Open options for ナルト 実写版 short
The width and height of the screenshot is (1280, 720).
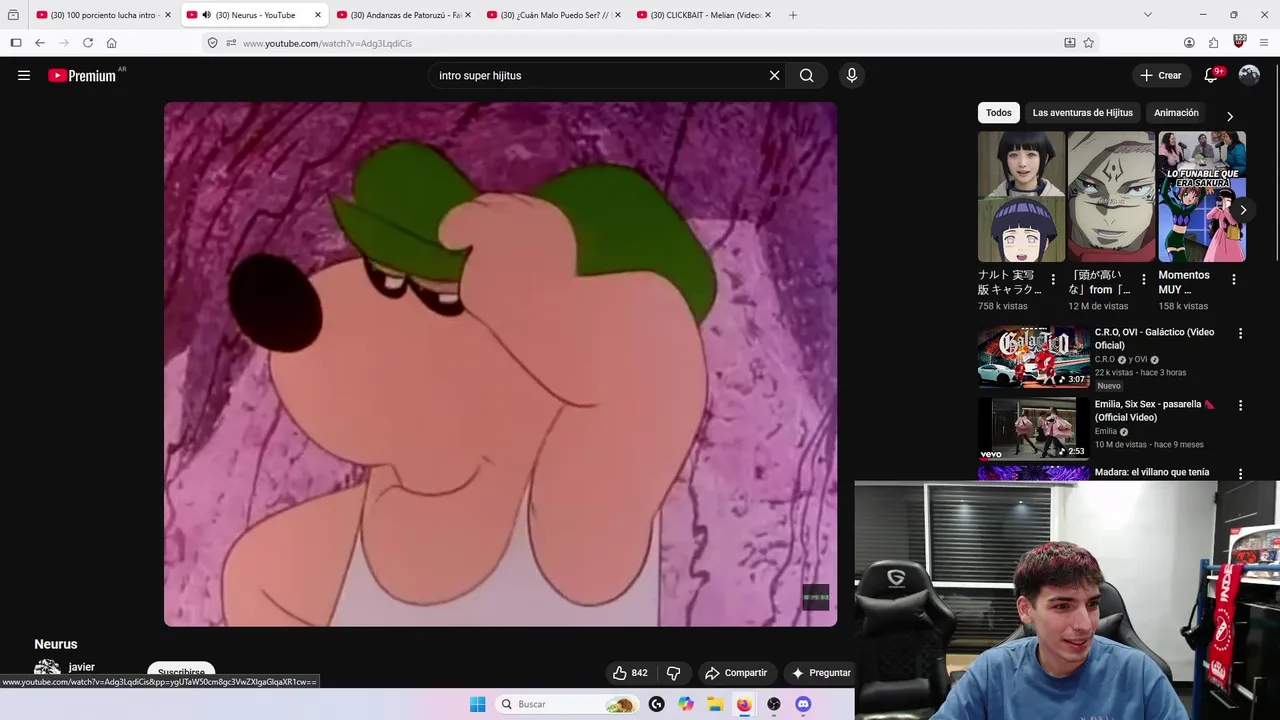click(1053, 280)
